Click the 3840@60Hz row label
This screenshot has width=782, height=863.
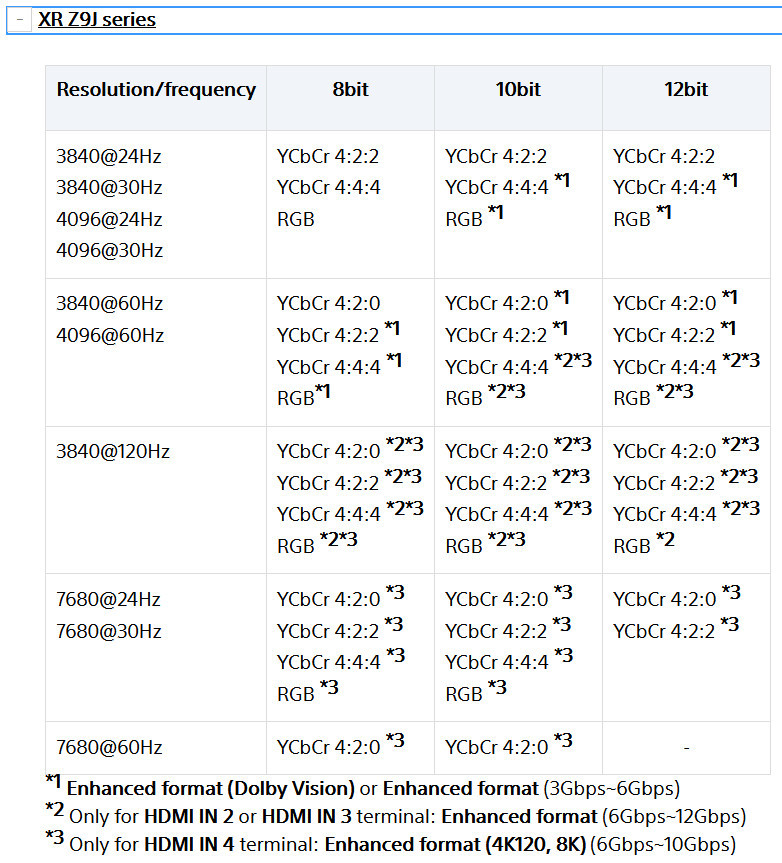109,304
